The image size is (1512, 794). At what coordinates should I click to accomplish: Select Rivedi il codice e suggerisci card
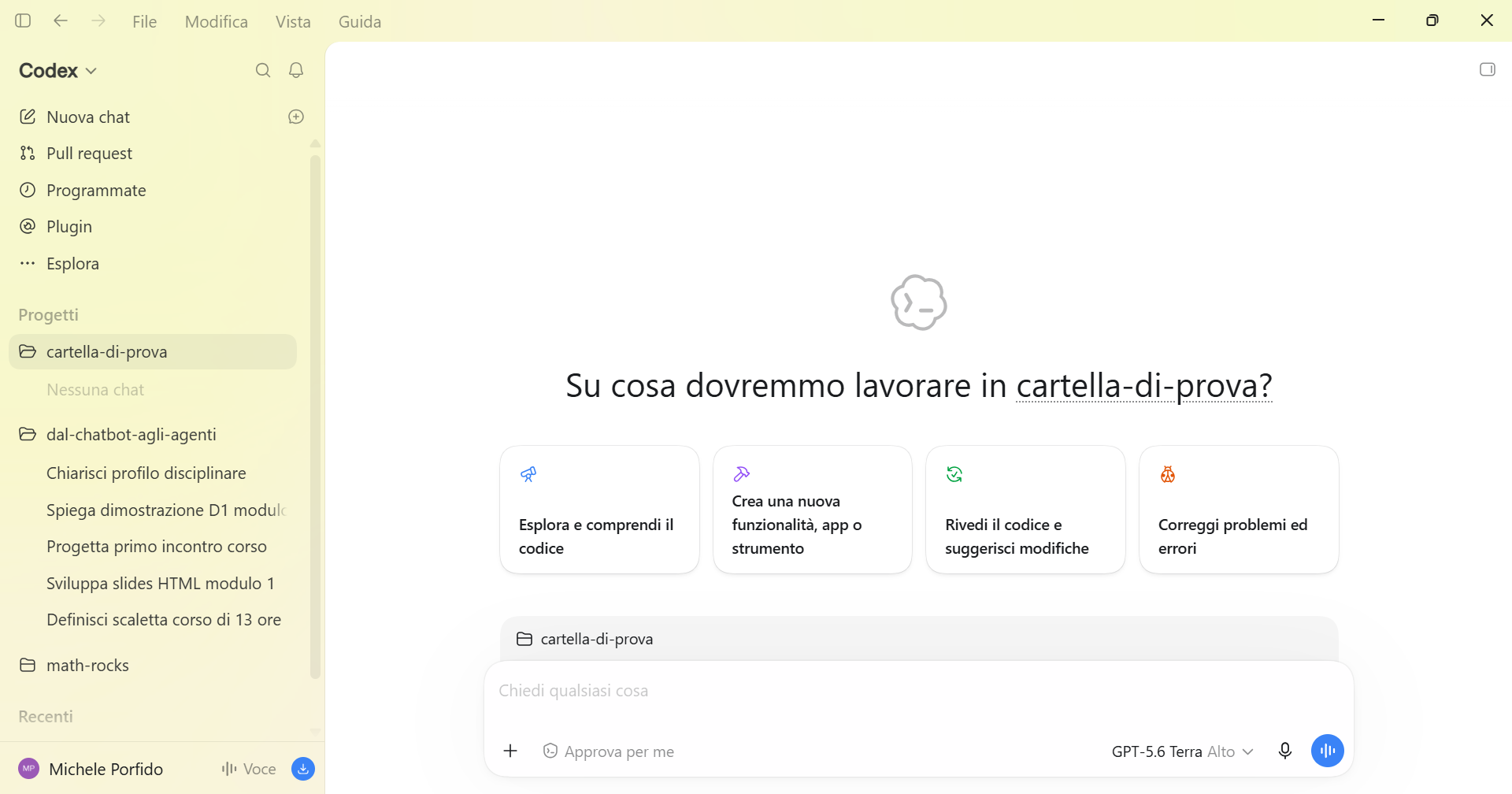[1025, 510]
